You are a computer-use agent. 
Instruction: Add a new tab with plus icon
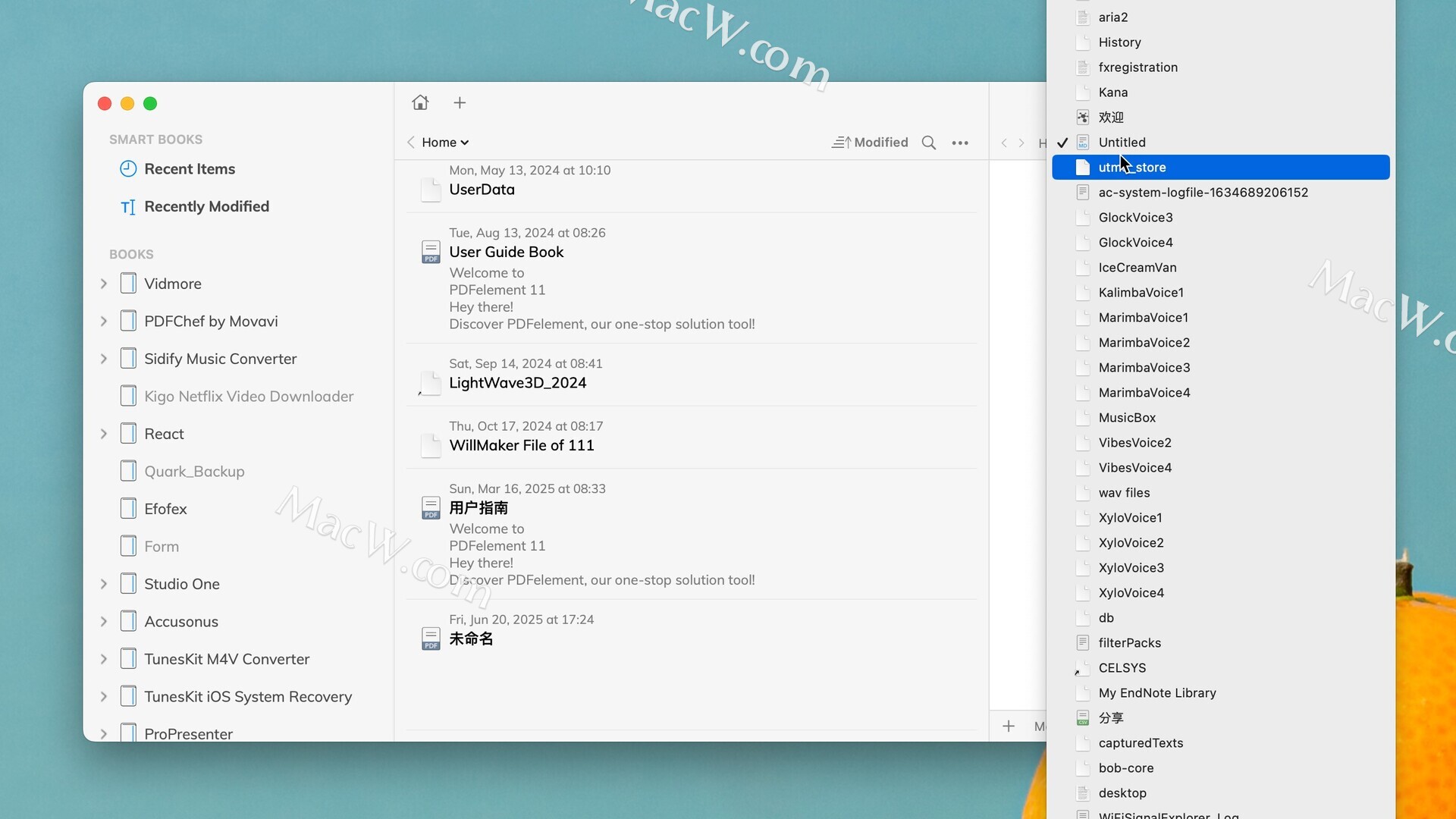pyautogui.click(x=460, y=102)
